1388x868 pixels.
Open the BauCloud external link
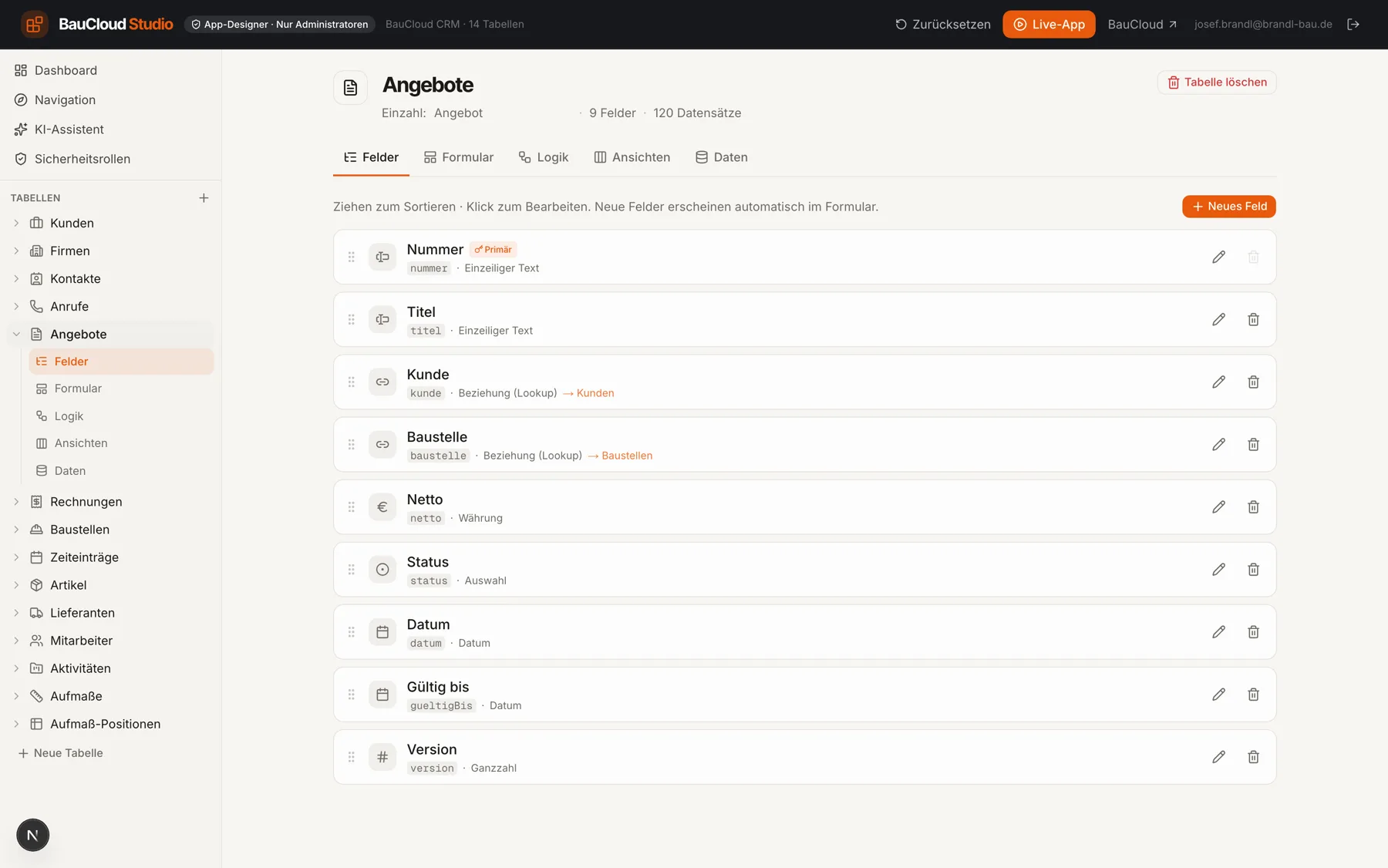(x=1142, y=24)
